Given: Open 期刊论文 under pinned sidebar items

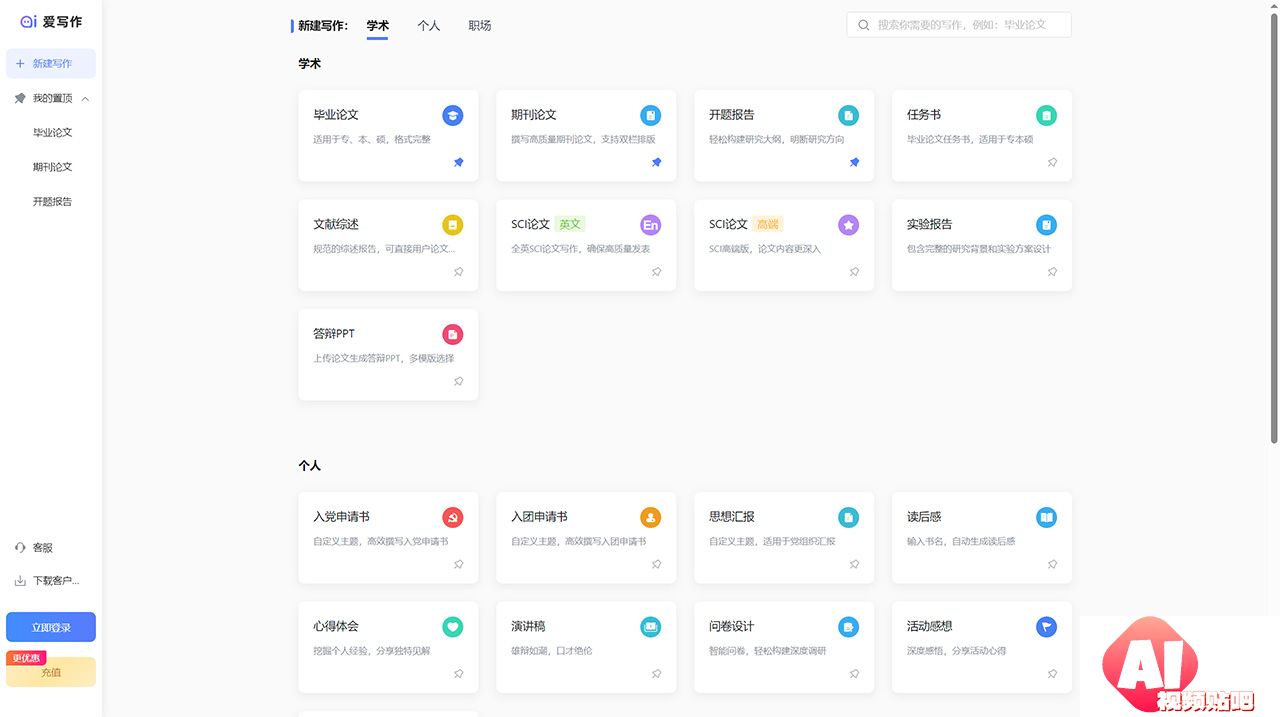Looking at the screenshot, I should click(52, 167).
